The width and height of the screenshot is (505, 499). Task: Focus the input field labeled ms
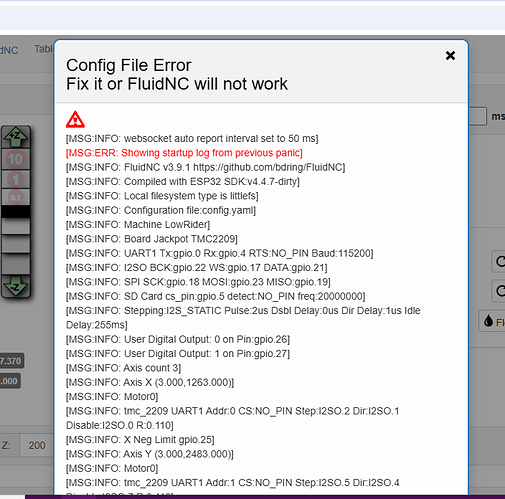pos(477,116)
